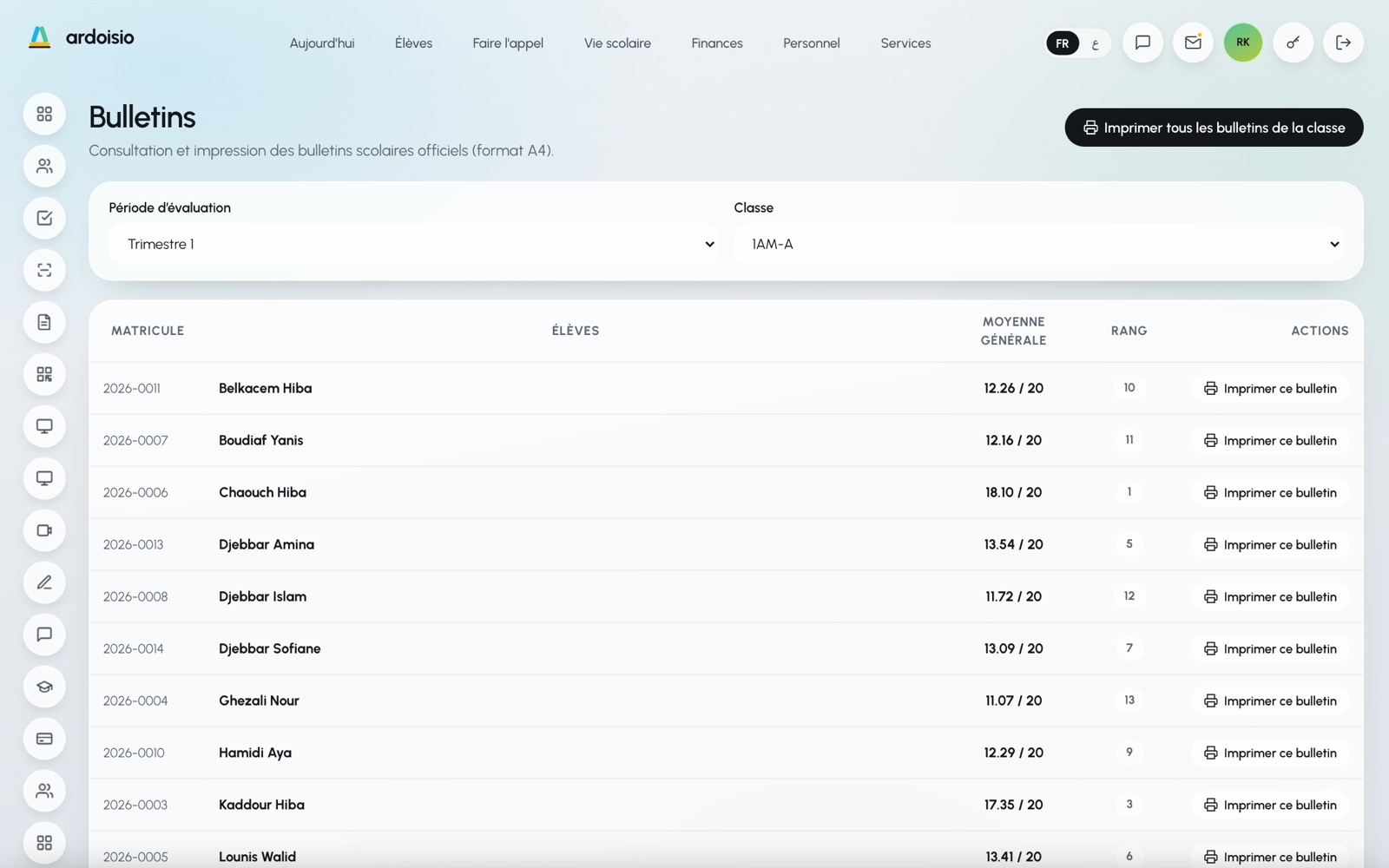Image resolution: width=1389 pixels, height=868 pixels.
Task: Select the QR code icon in sidebar
Action: [x=44, y=374]
